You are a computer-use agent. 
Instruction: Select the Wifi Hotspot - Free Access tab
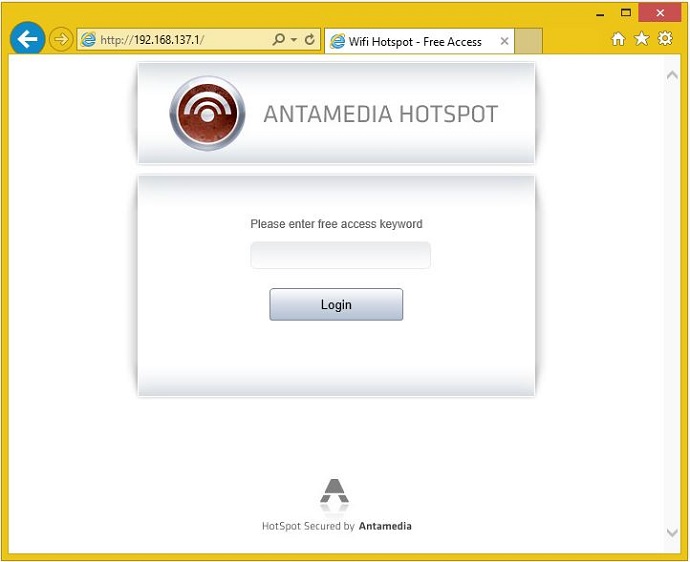tap(419, 41)
